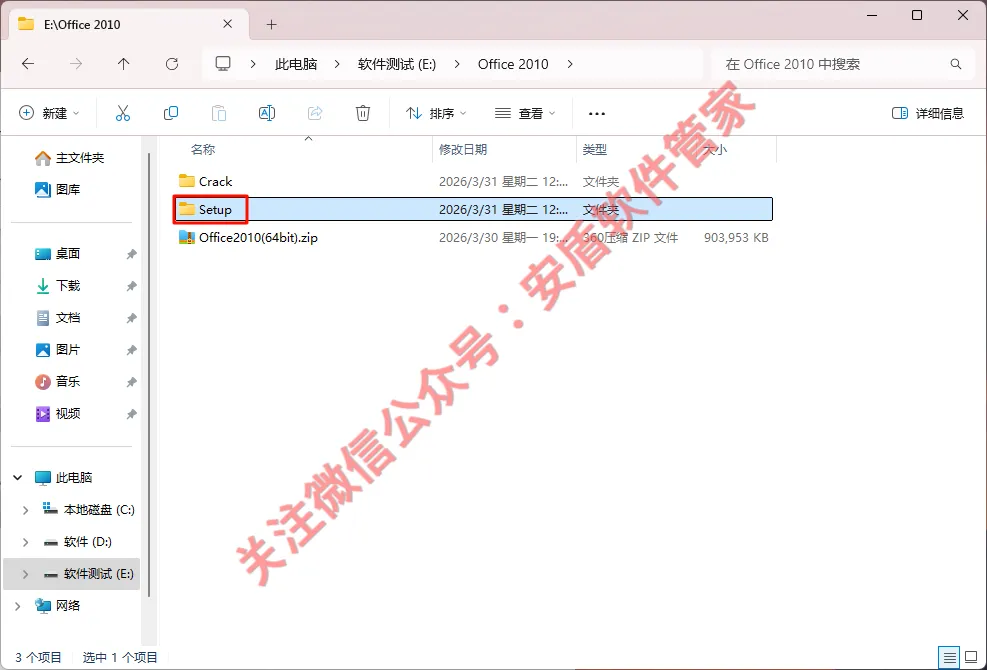Open 图库 in the sidebar
Image resolution: width=987 pixels, height=670 pixels.
click(58, 190)
